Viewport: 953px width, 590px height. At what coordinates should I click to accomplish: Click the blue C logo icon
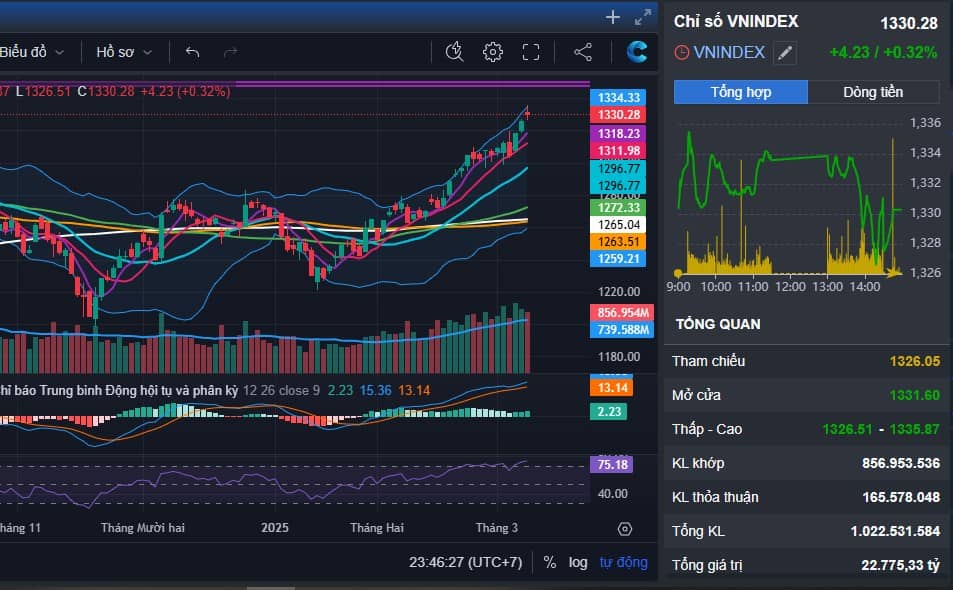[x=637, y=52]
